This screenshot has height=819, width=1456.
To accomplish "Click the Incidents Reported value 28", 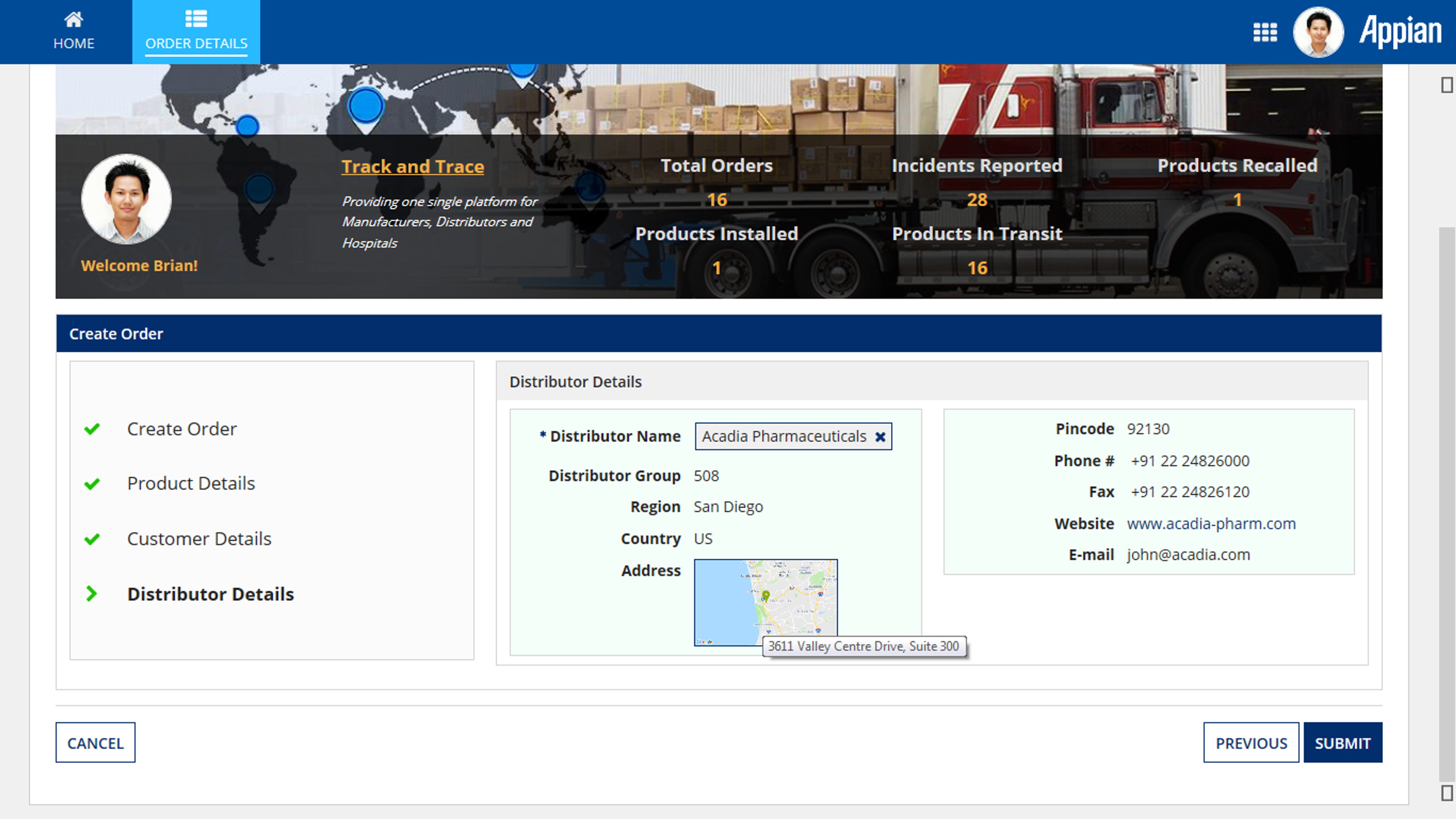I will point(977,200).
